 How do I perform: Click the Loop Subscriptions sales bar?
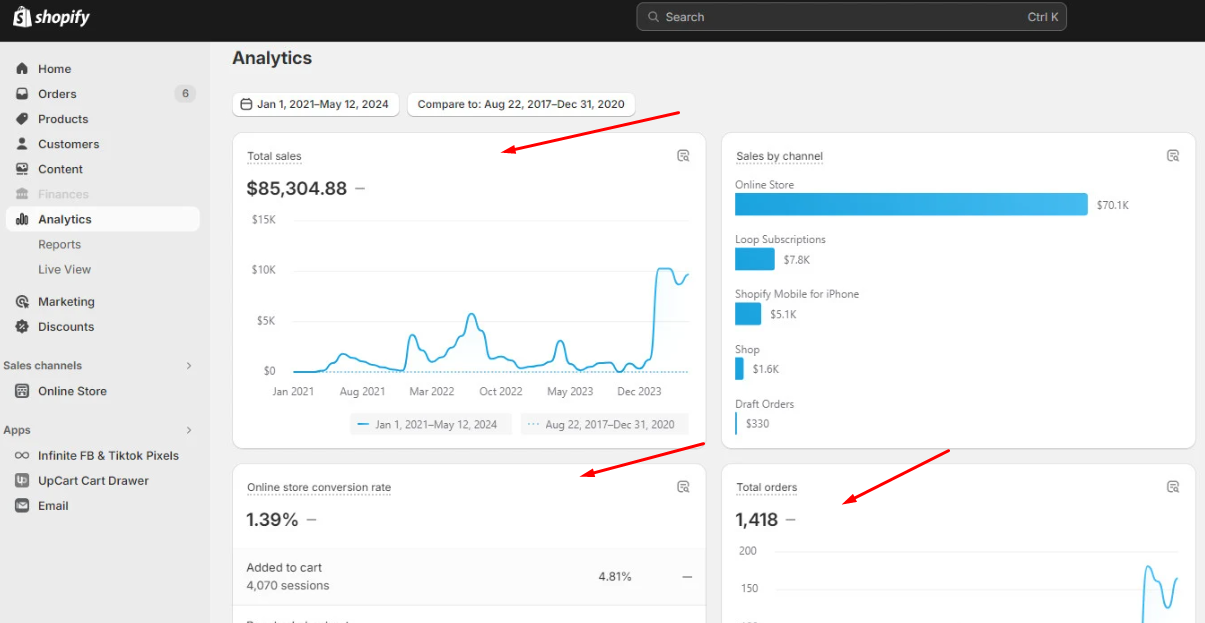755,259
